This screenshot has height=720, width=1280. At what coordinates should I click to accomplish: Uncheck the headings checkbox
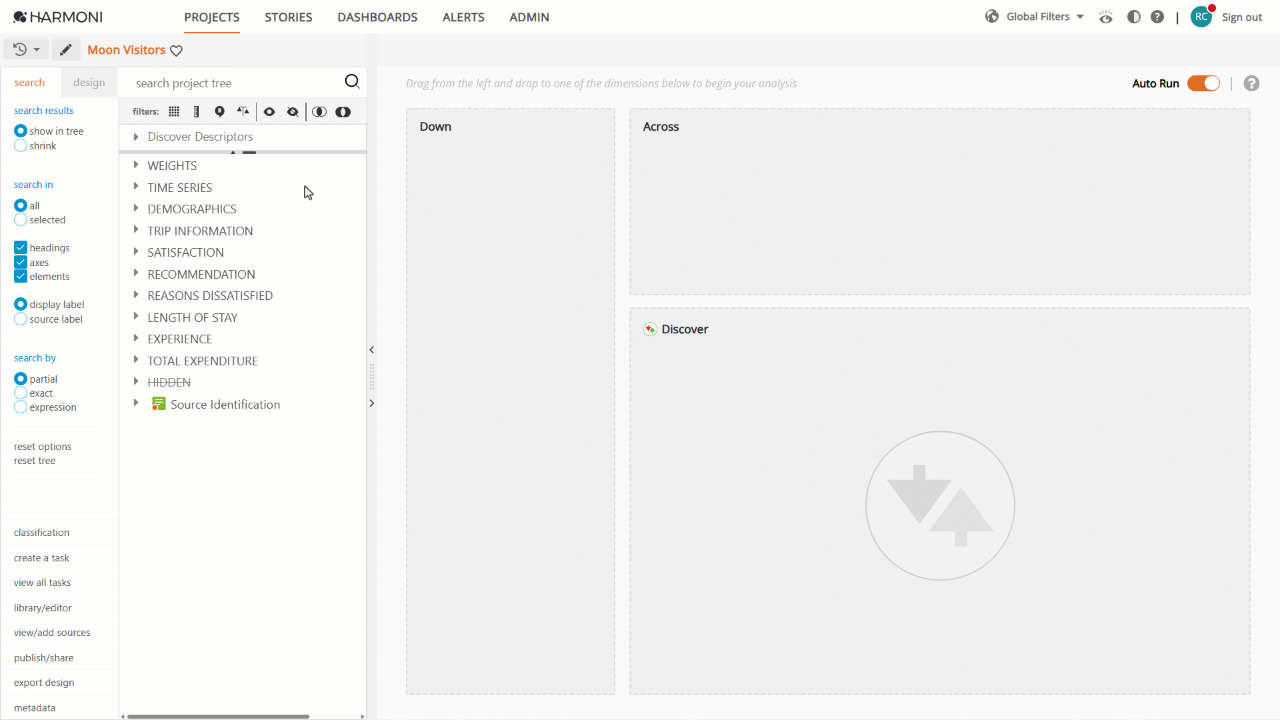point(21,248)
